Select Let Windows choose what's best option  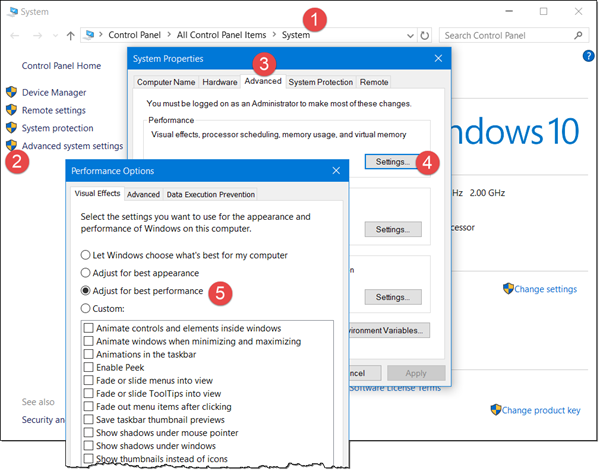(85, 255)
